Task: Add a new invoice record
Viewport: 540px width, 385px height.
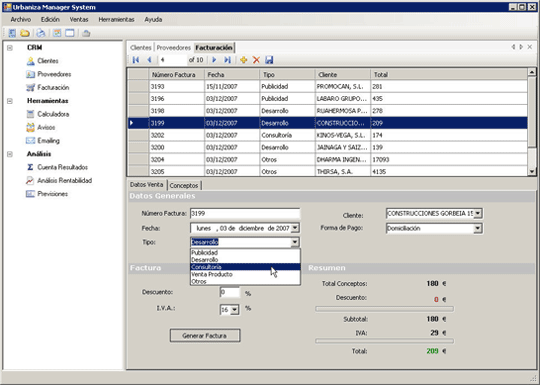Action: (x=243, y=60)
